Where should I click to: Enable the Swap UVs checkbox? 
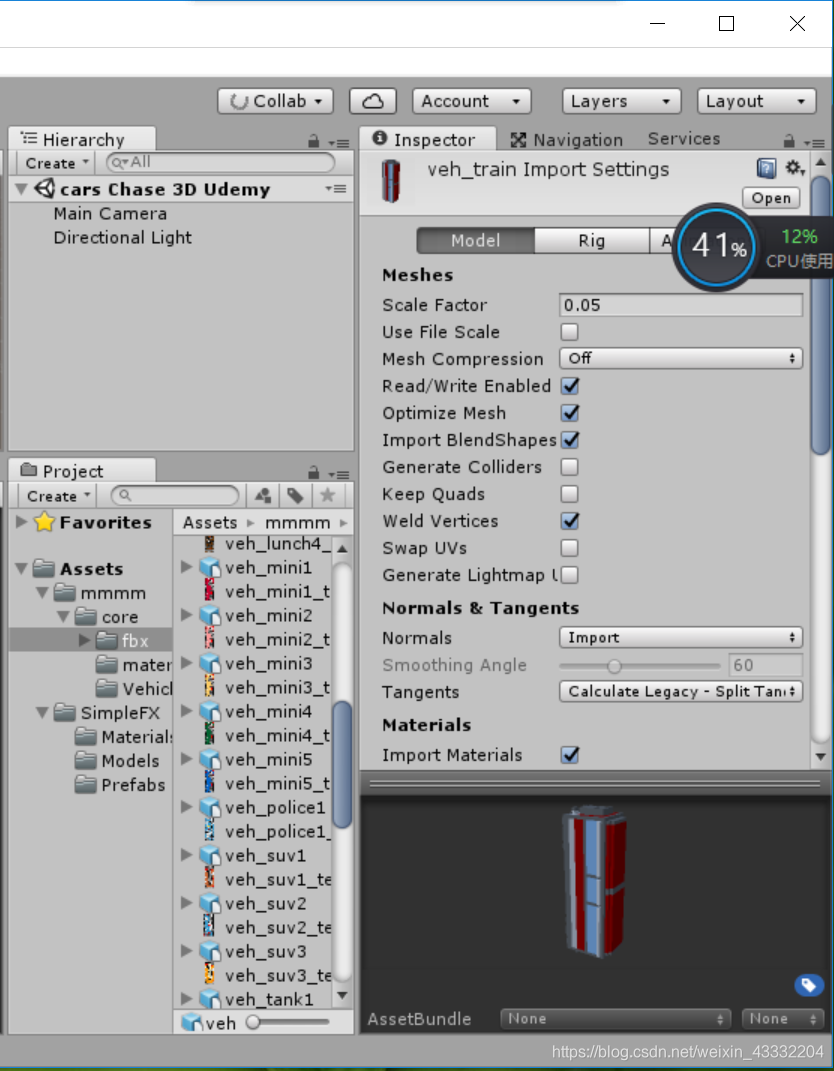(569, 548)
